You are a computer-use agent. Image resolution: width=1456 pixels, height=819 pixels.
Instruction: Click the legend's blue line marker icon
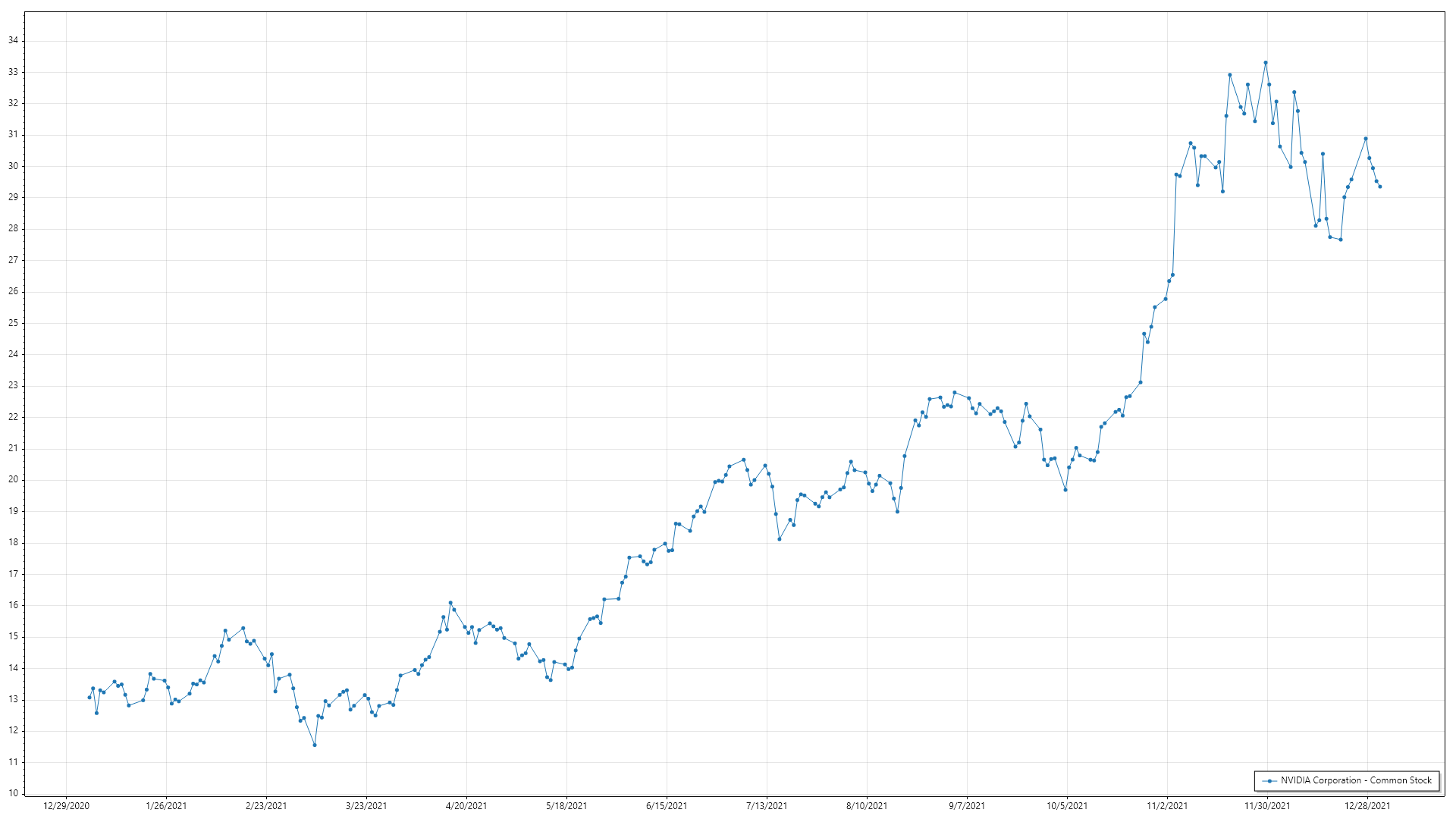click(1269, 780)
